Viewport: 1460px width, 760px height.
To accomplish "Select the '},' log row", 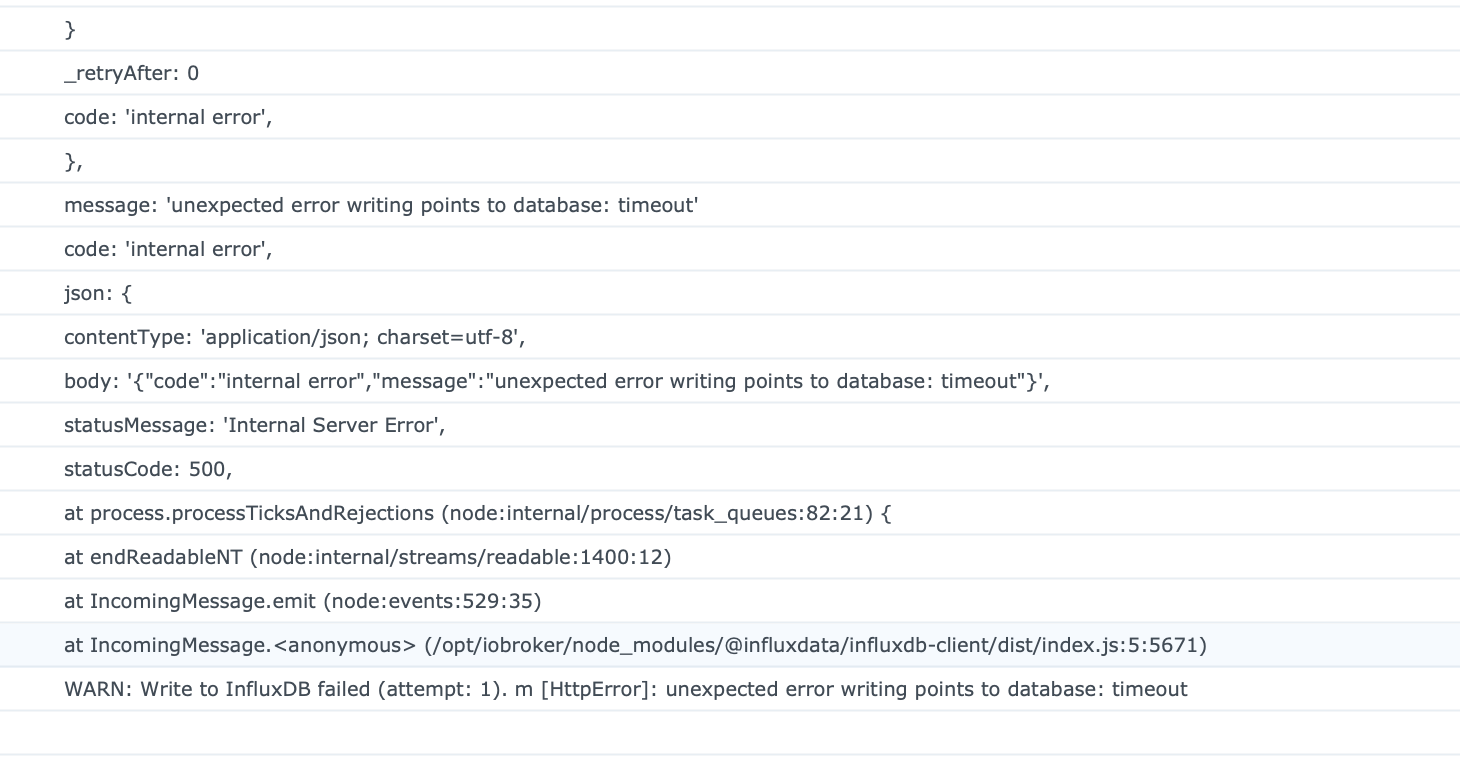I will (x=74, y=161).
